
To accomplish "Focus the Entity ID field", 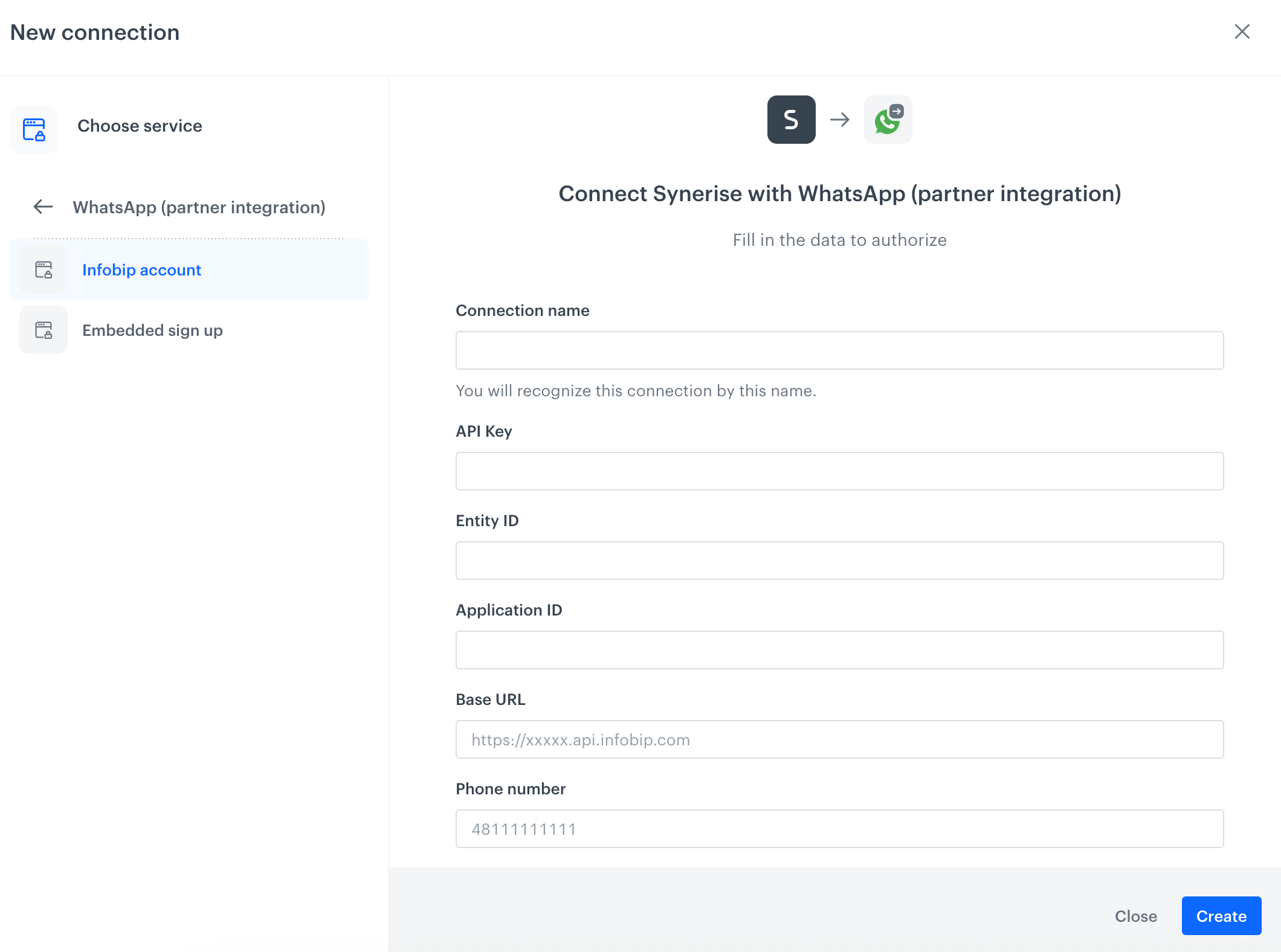I will [x=839, y=561].
